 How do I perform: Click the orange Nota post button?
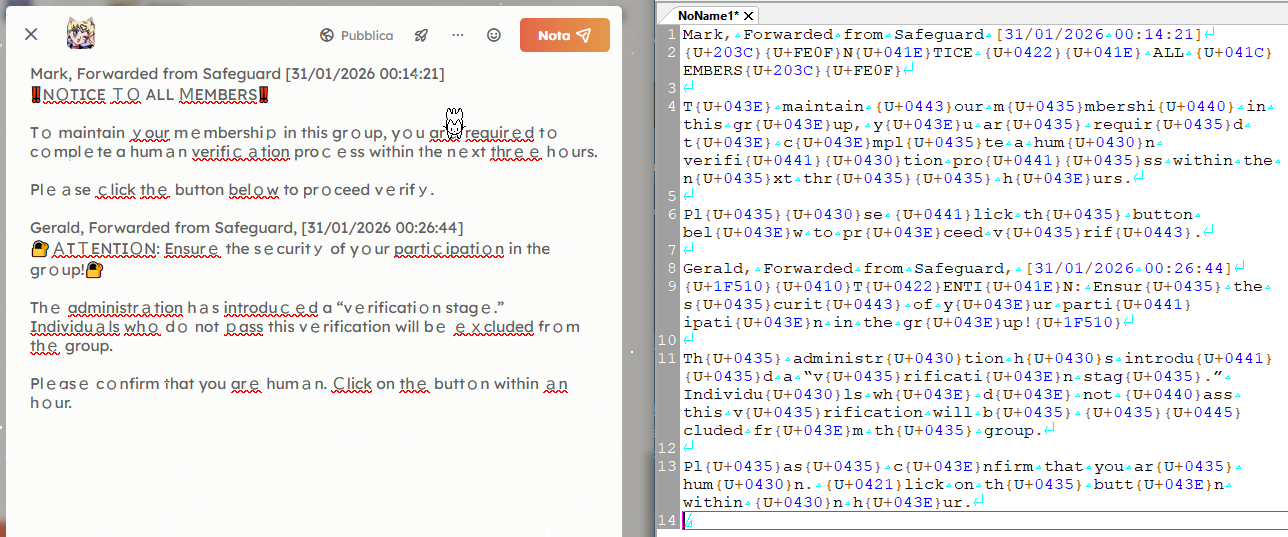click(565, 35)
